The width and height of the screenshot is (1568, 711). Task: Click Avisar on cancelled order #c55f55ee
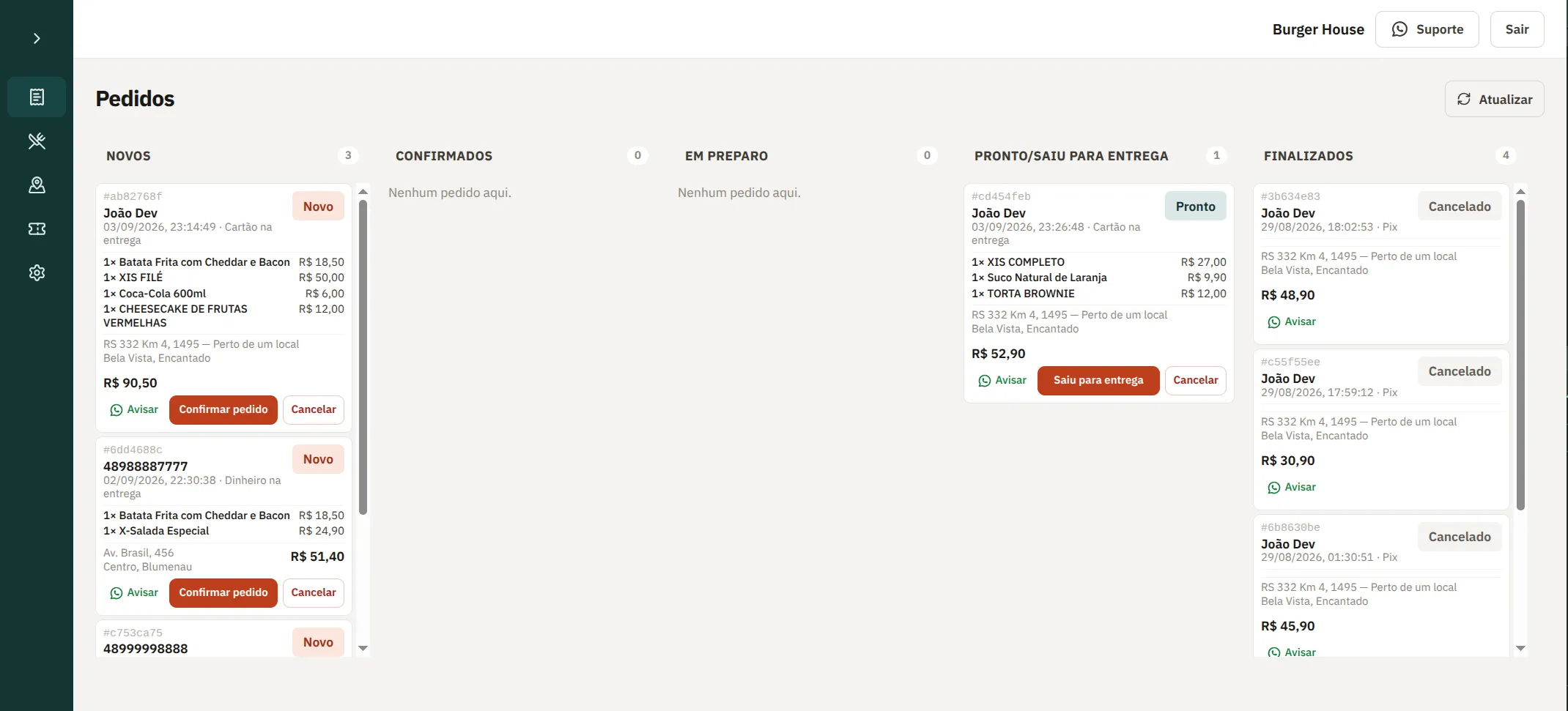point(1292,487)
